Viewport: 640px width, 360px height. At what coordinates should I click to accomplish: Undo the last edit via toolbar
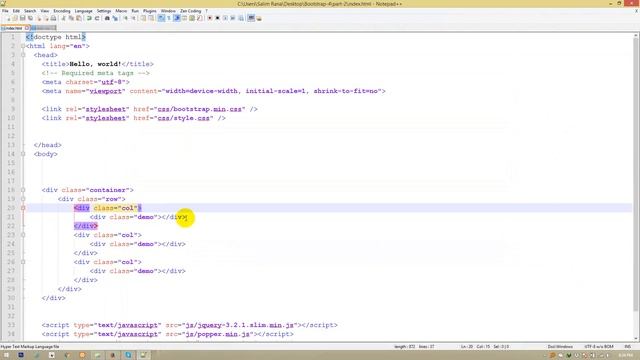(89, 18)
